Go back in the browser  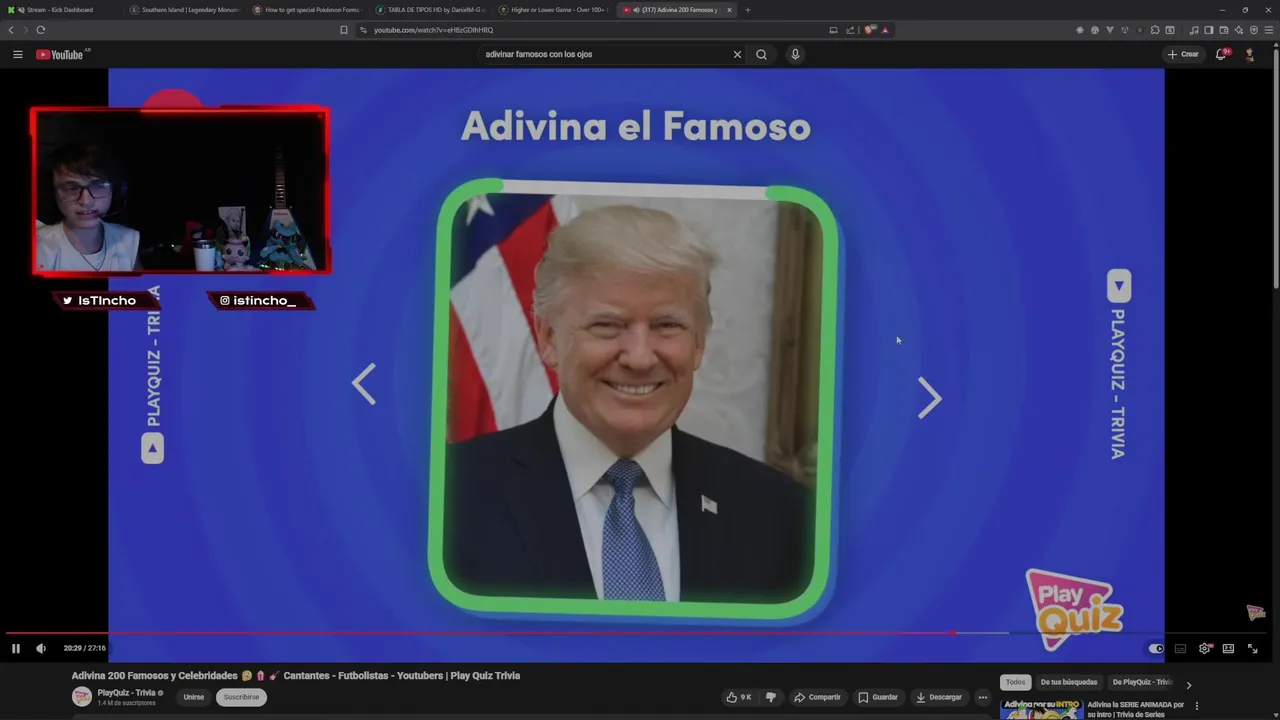click(11, 30)
